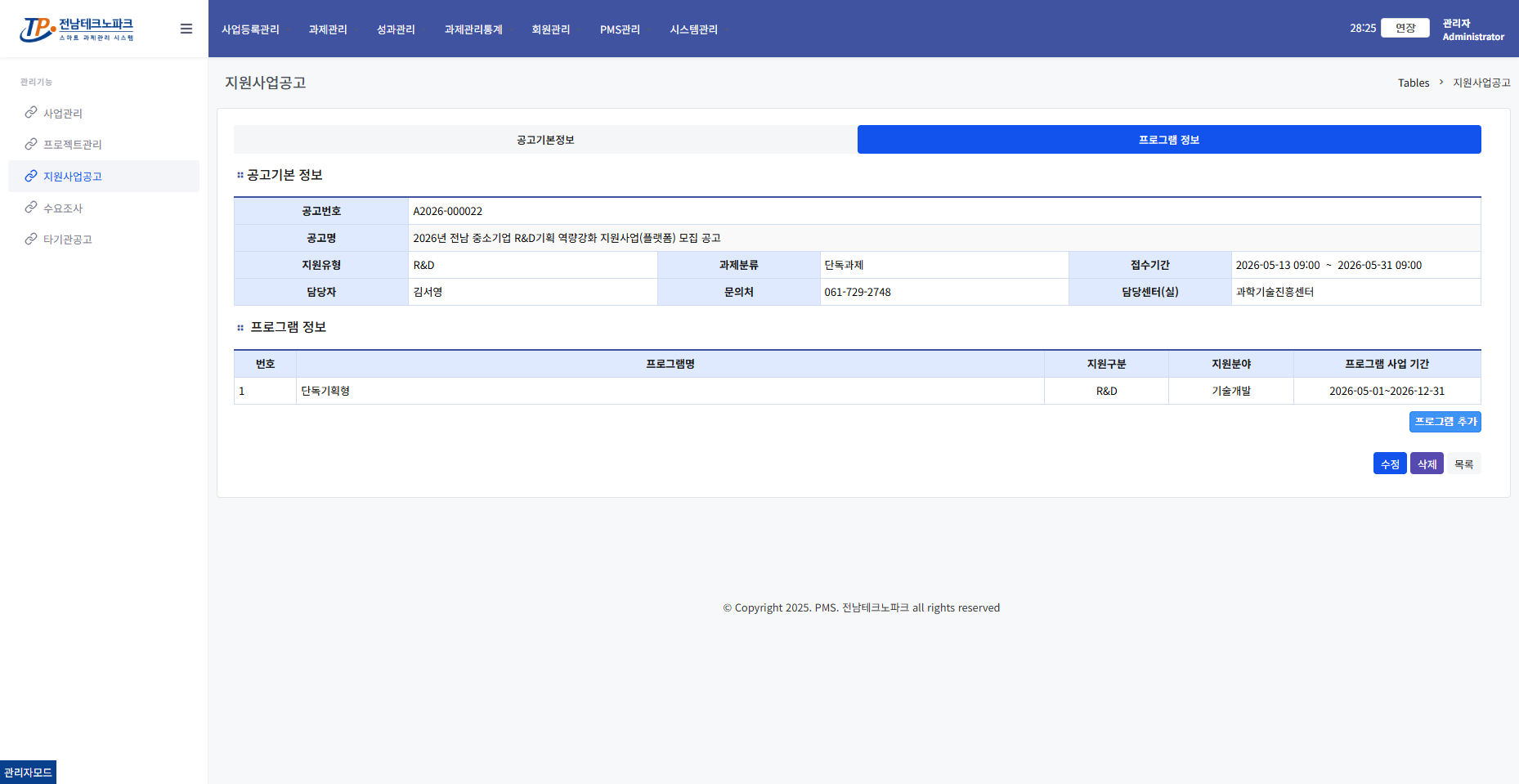Click link icon beside 사업관리
The image size is (1519, 784).
pyautogui.click(x=31, y=113)
